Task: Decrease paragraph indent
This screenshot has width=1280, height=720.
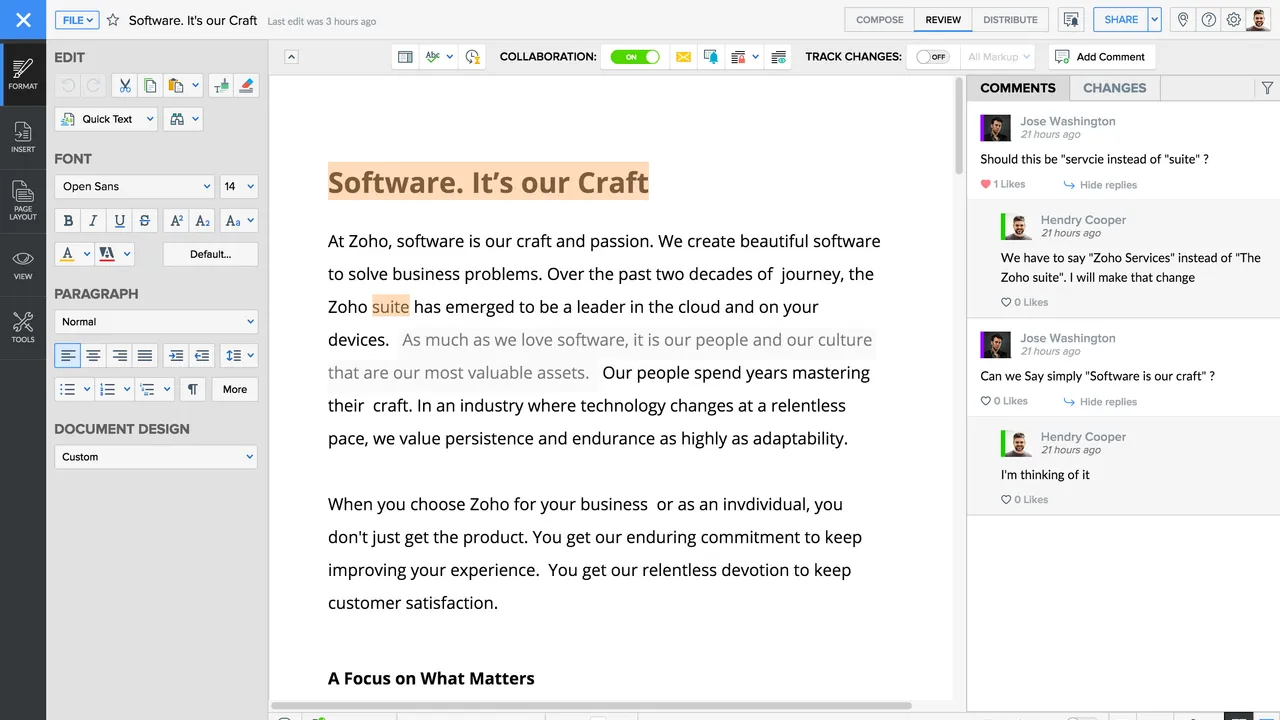Action: [x=202, y=355]
